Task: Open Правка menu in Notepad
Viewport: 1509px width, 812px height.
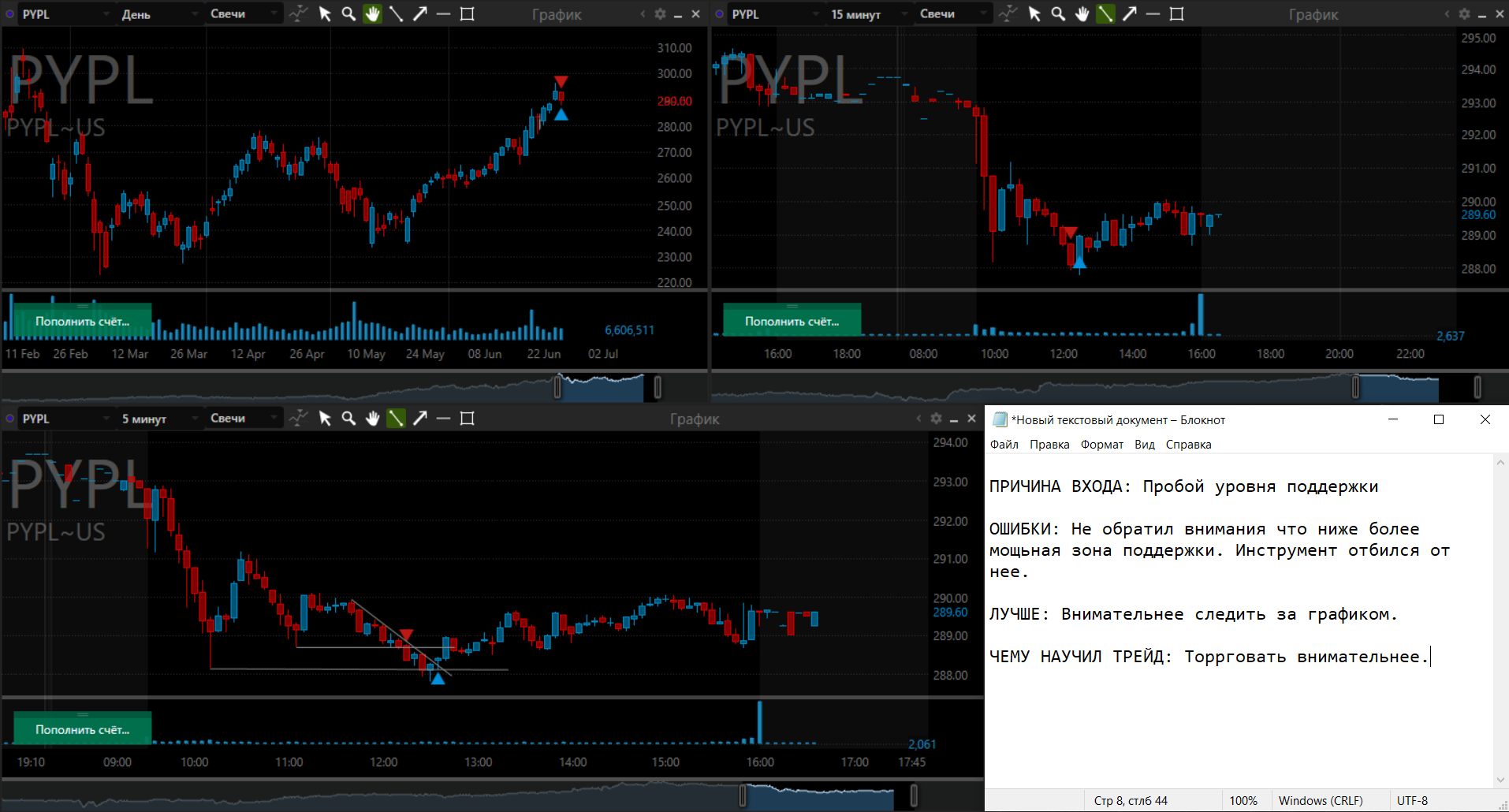Action: click(1049, 445)
